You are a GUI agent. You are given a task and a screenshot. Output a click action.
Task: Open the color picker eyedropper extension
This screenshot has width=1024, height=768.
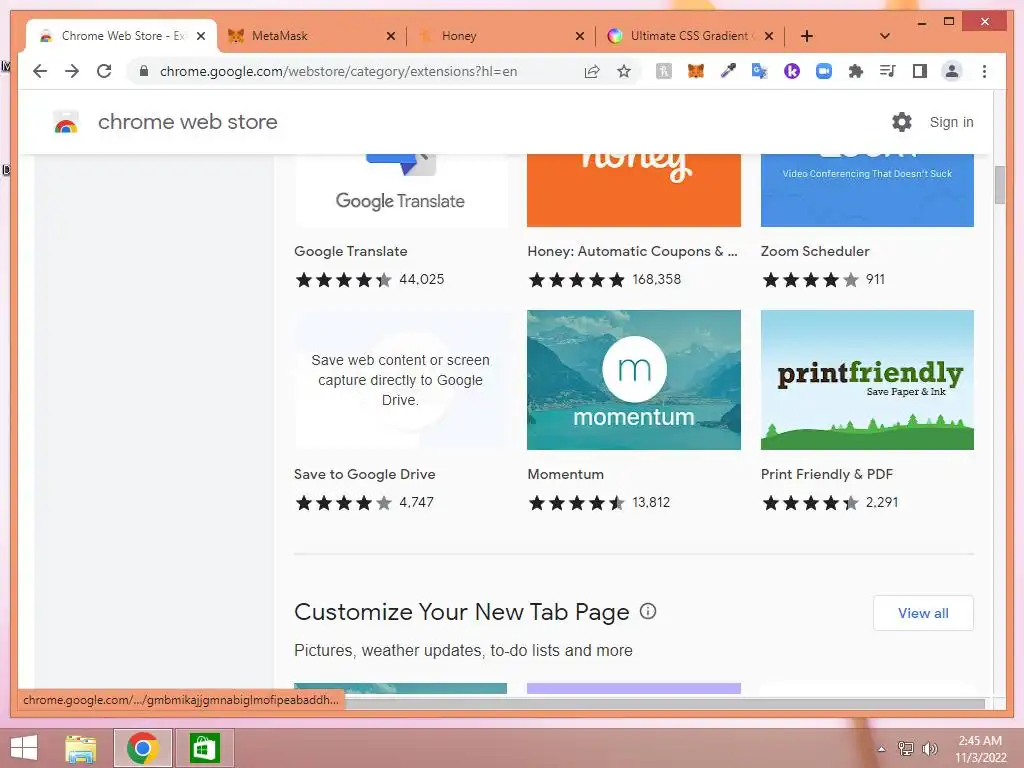728,71
